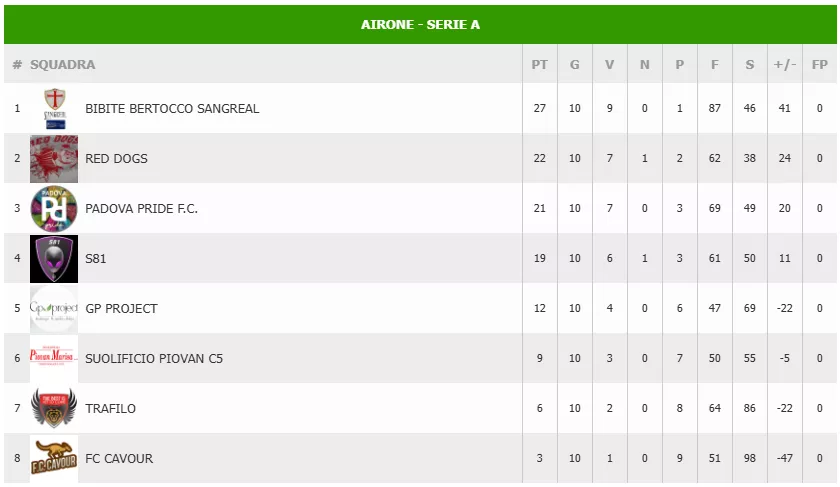Open the FC Cavour logo
The height and width of the screenshot is (487, 840).
pyautogui.click(x=54, y=458)
